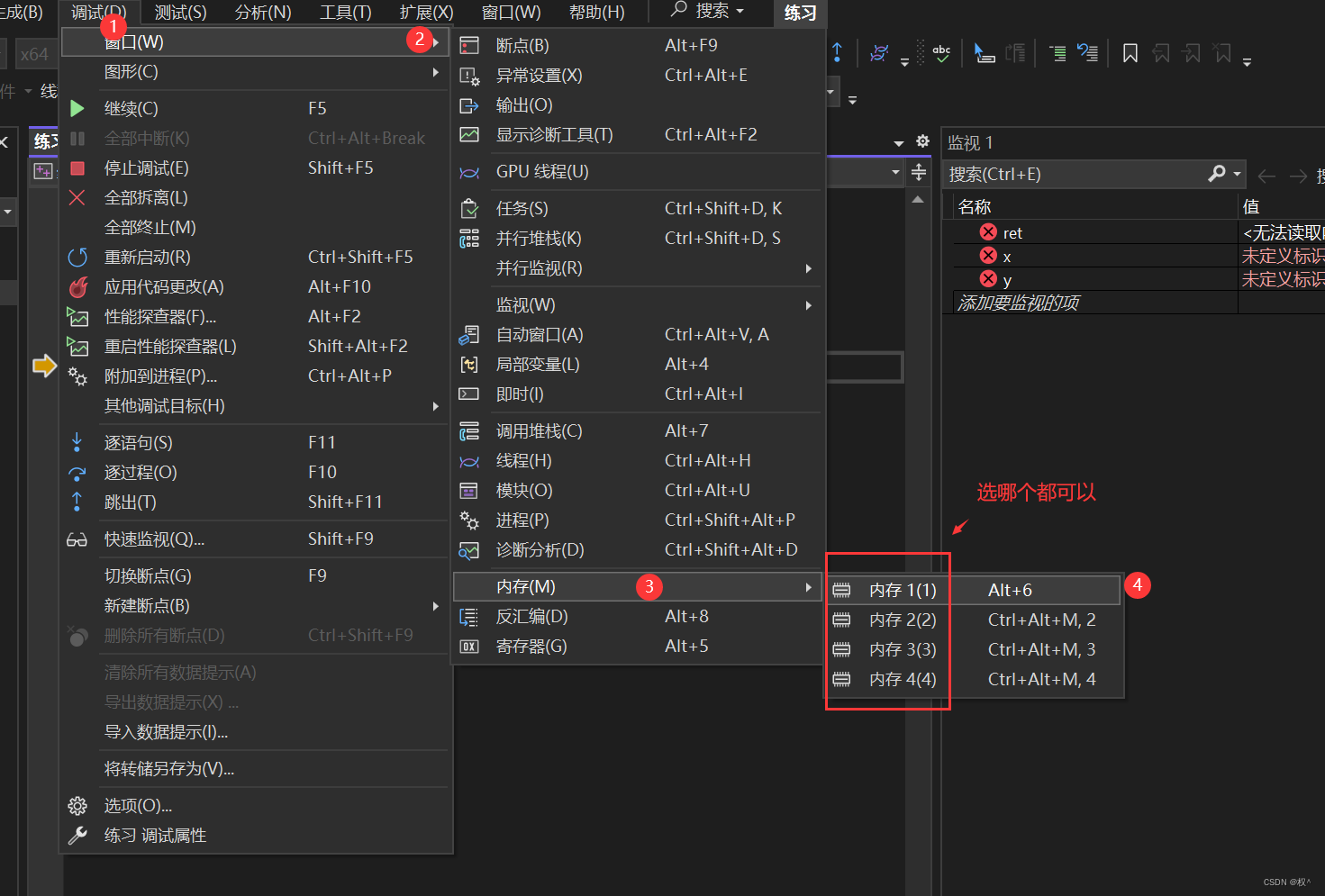Select 内存 4(4) memory window
Screen dimensions: 1325x896
pos(974,679)
